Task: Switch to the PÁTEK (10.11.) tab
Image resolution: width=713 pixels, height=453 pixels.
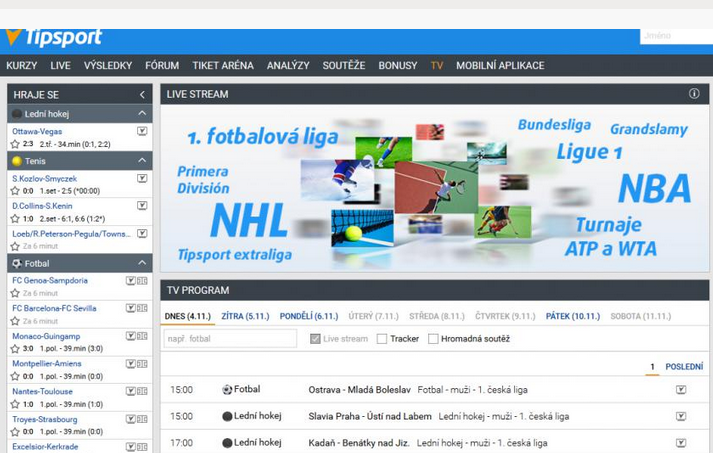Action: pyautogui.click(x=573, y=316)
